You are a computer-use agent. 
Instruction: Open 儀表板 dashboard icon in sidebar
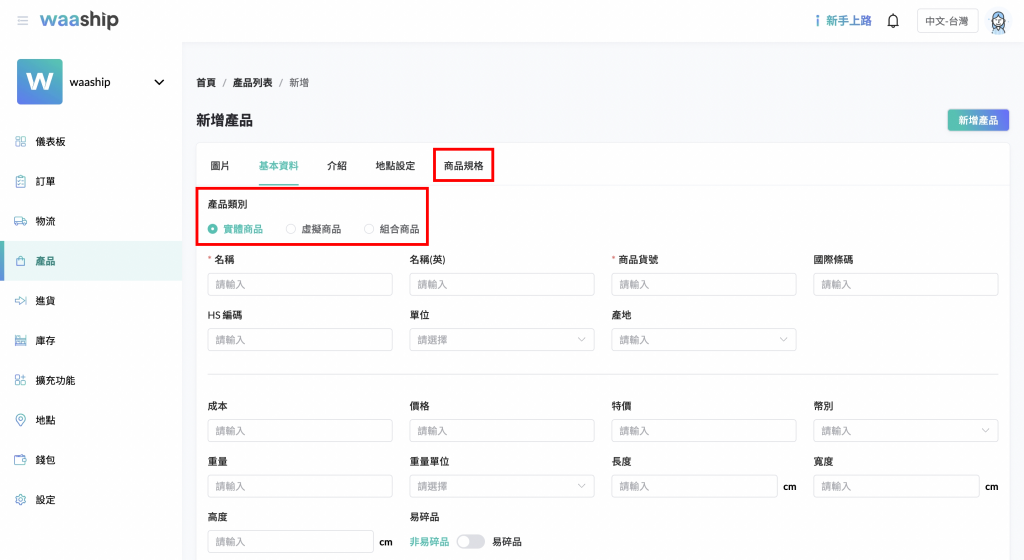(20, 142)
